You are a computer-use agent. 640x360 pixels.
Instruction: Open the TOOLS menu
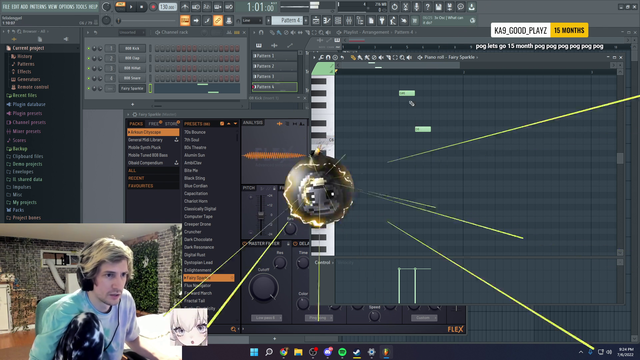point(81,7)
